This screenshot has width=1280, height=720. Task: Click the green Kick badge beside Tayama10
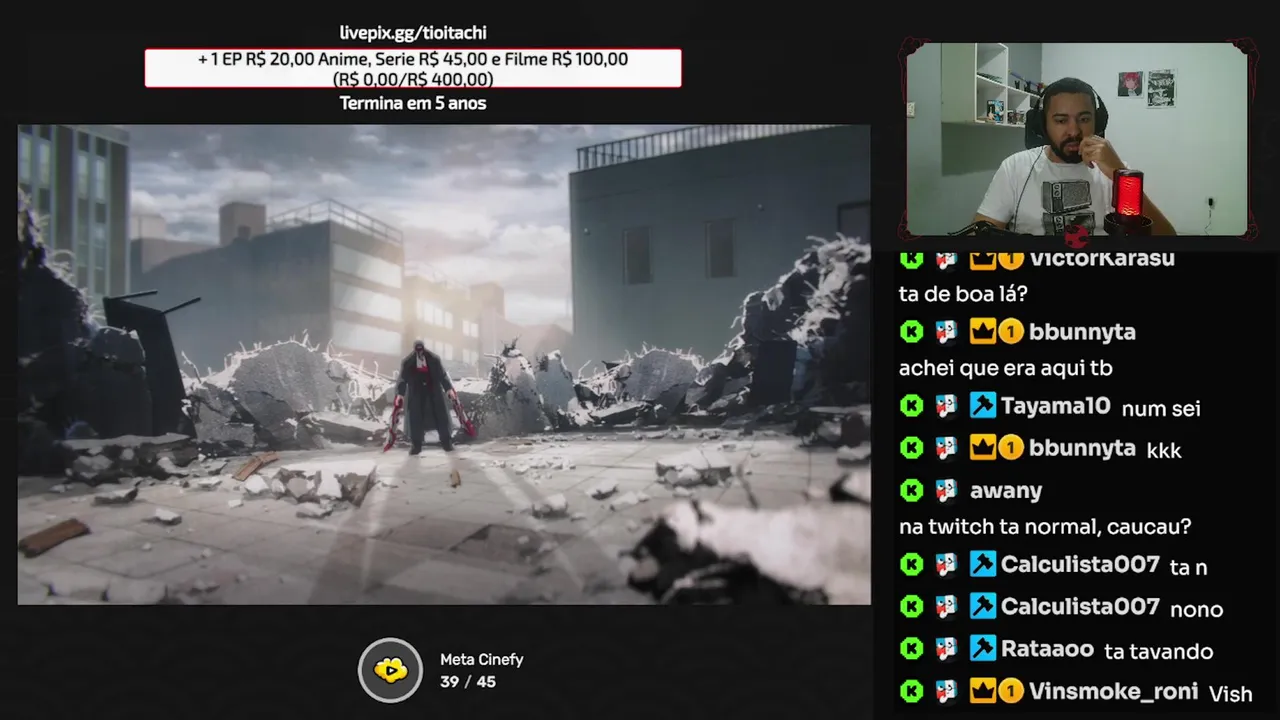tap(911, 406)
